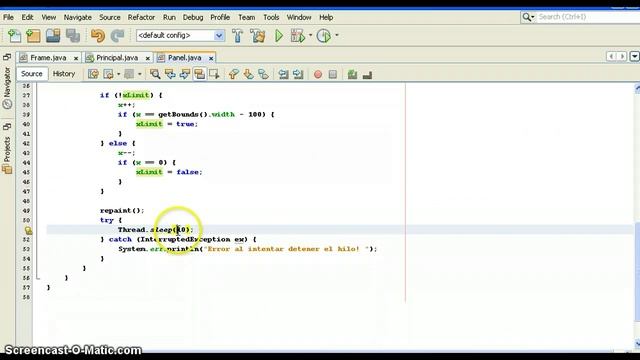Switch to the Frame.java tab
The image size is (640, 360).
point(48,58)
